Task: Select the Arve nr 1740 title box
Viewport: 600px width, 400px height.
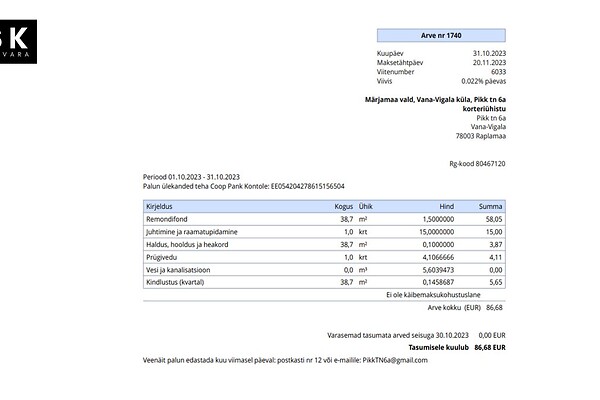Action: 441,34
